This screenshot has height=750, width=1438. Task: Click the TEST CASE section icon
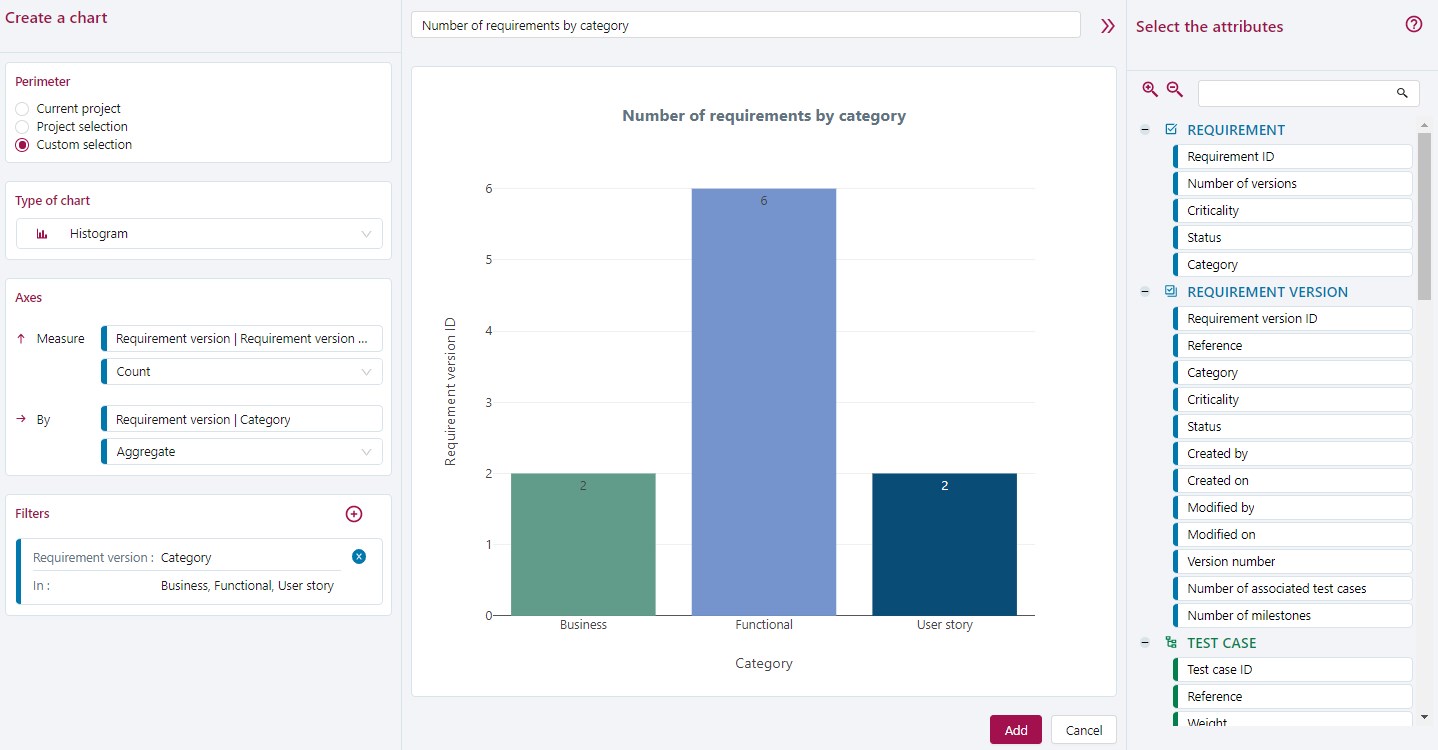tap(1171, 643)
